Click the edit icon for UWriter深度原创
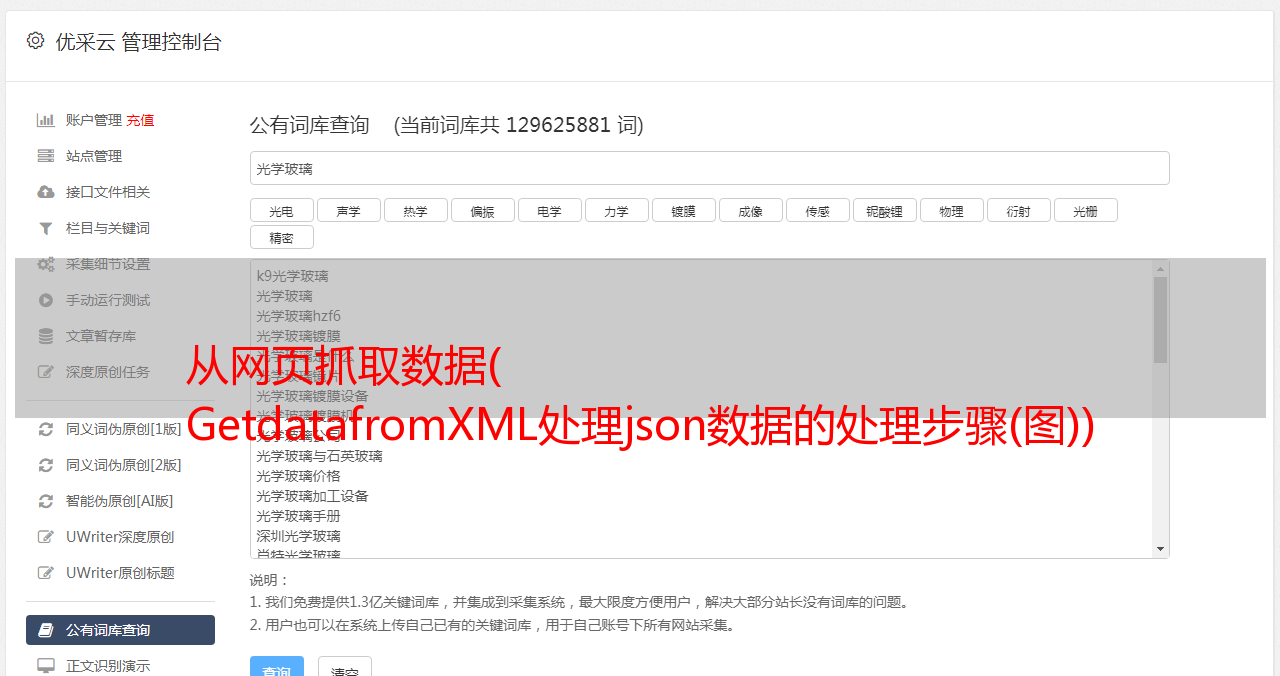Image resolution: width=1280 pixels, height=676 pixels. click(45, 537)
